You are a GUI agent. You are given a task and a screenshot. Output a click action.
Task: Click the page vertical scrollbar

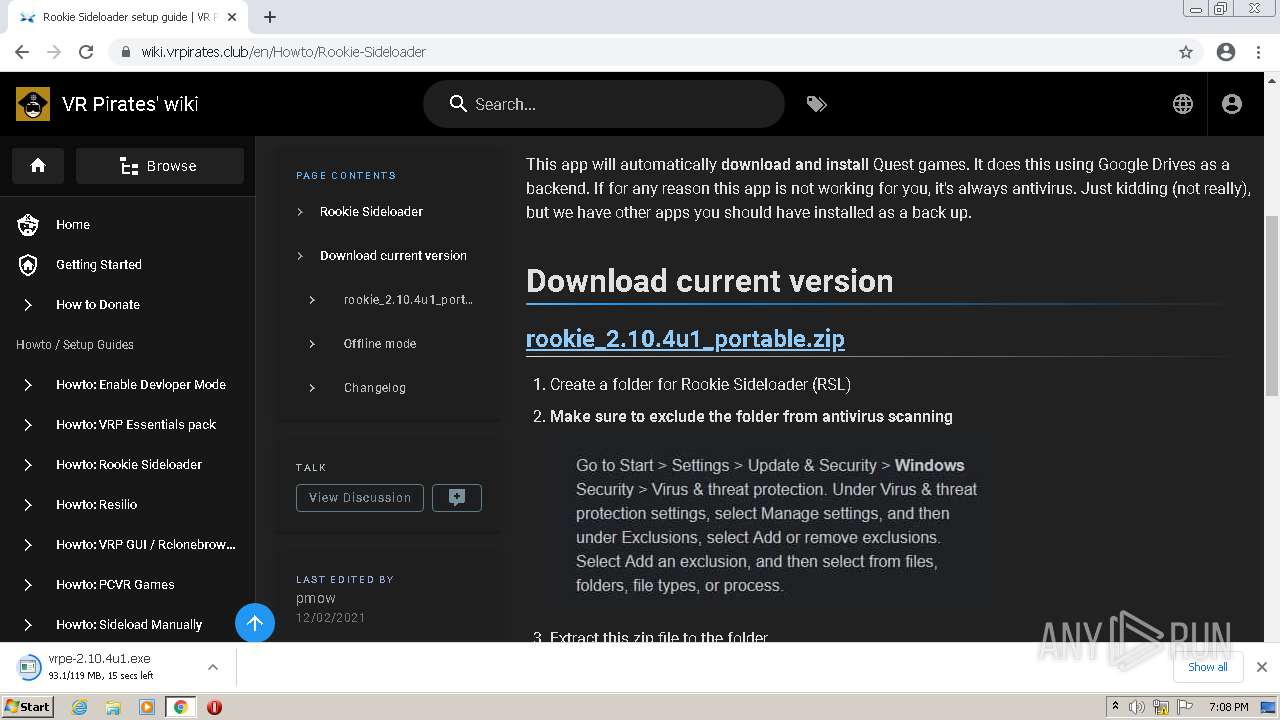tap(1272, 305)
